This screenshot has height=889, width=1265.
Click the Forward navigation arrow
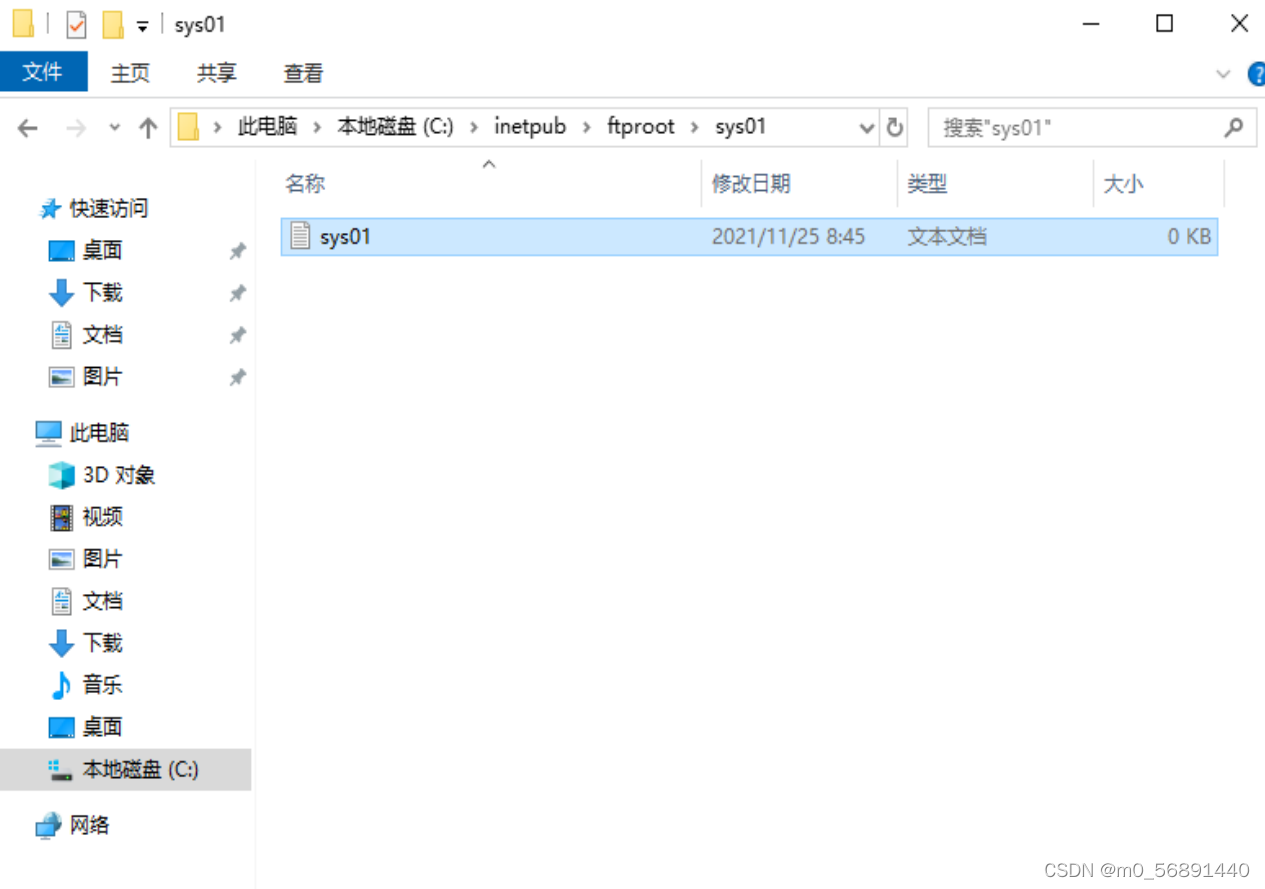[x=76, y=128]
